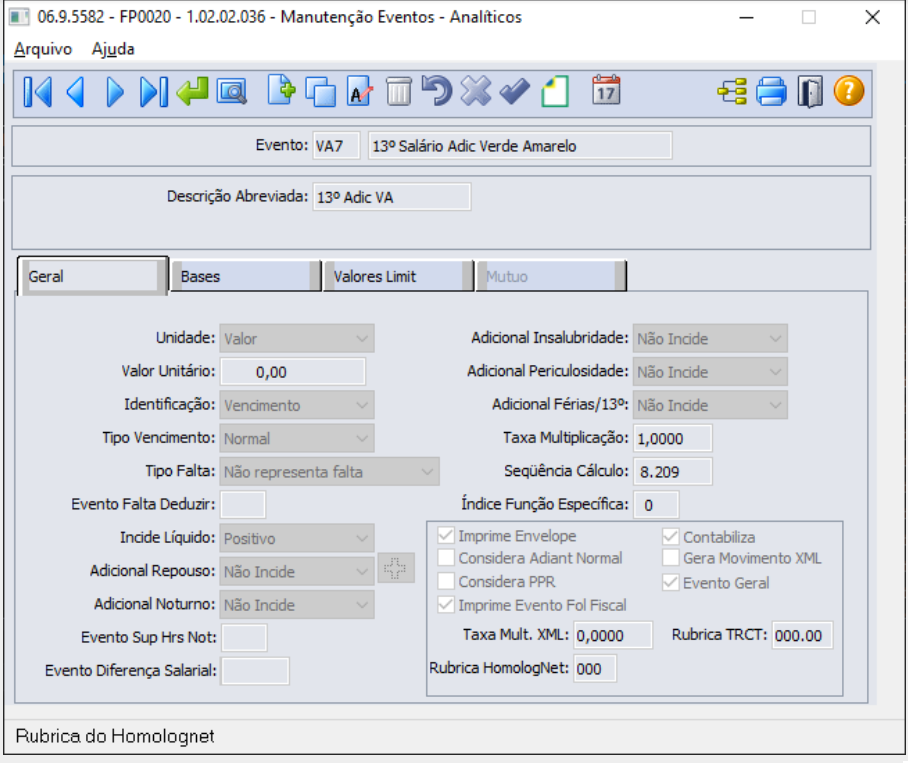908x763 pixels.
Task: Delete record with trash icon
Action: click(398, 91)
